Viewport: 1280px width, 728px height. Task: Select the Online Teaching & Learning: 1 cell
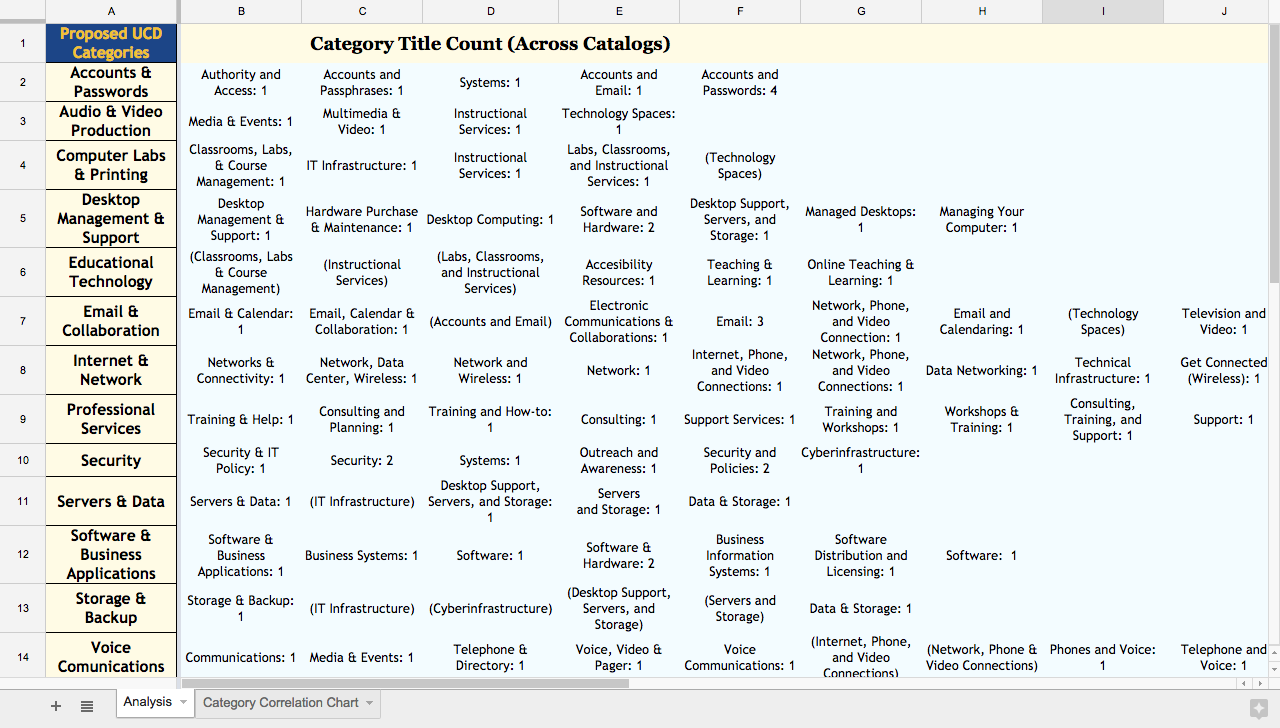click(861, 272)
